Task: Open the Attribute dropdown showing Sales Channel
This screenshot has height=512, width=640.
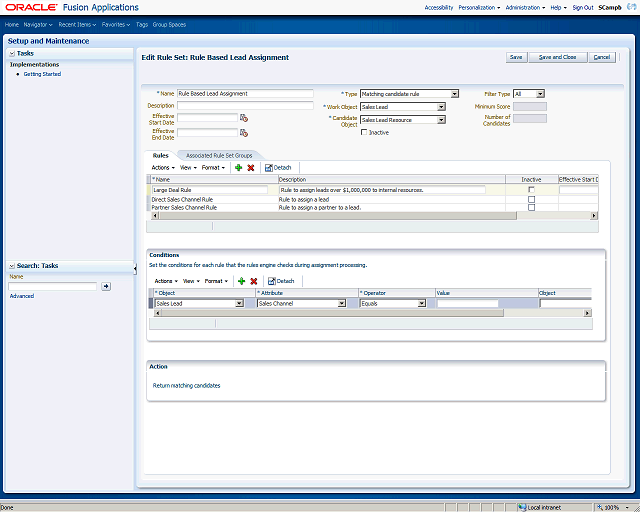Action: tap(342, 303)
